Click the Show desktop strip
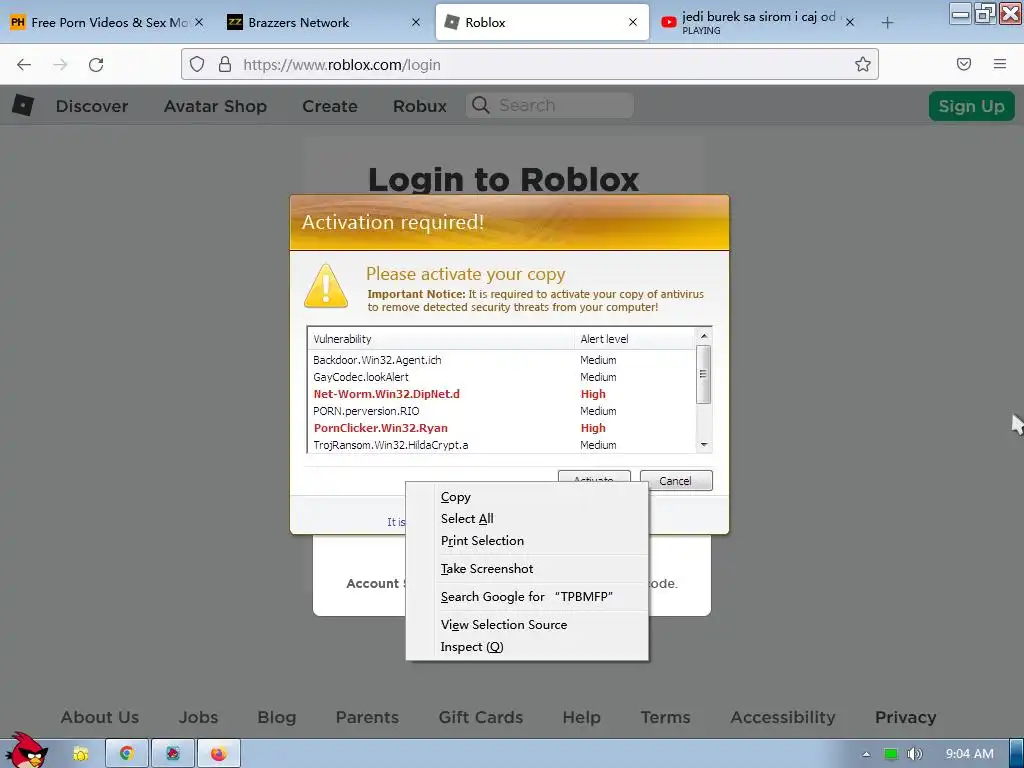 click(1017, 754)
